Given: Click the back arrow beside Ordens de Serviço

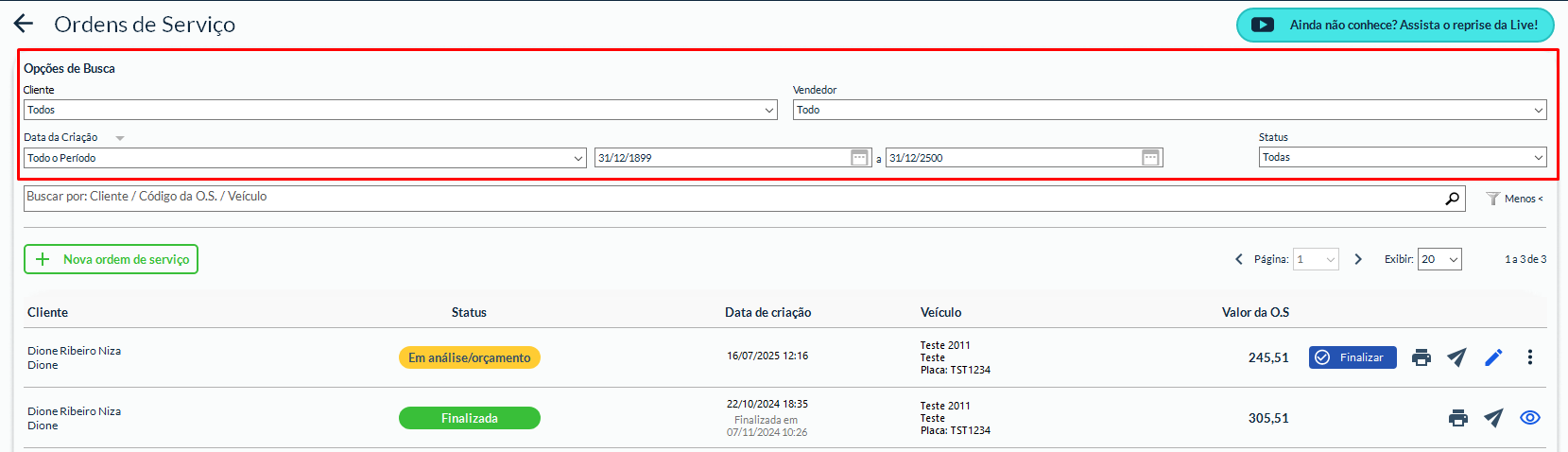Looking at the screenshot, I should click(24, 24).
